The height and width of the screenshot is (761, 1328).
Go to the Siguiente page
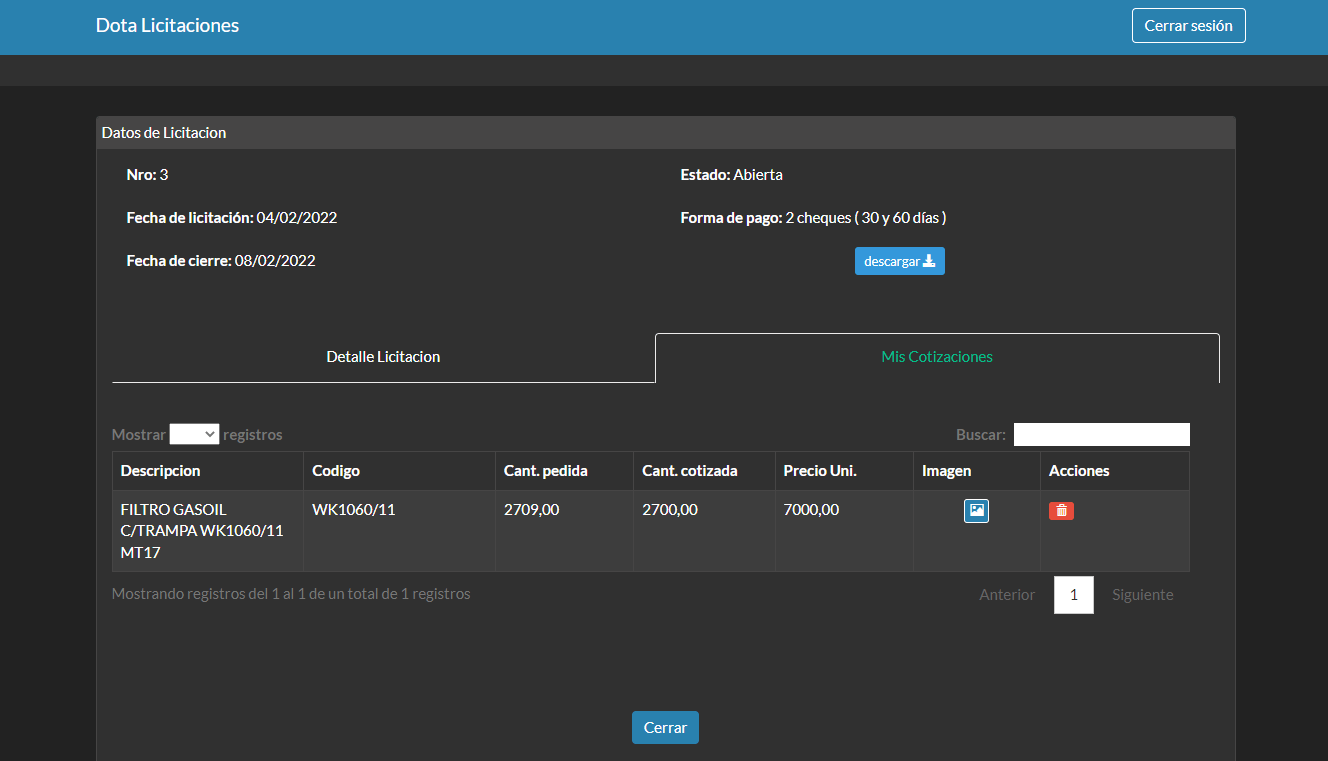[x=1142, y=595]
